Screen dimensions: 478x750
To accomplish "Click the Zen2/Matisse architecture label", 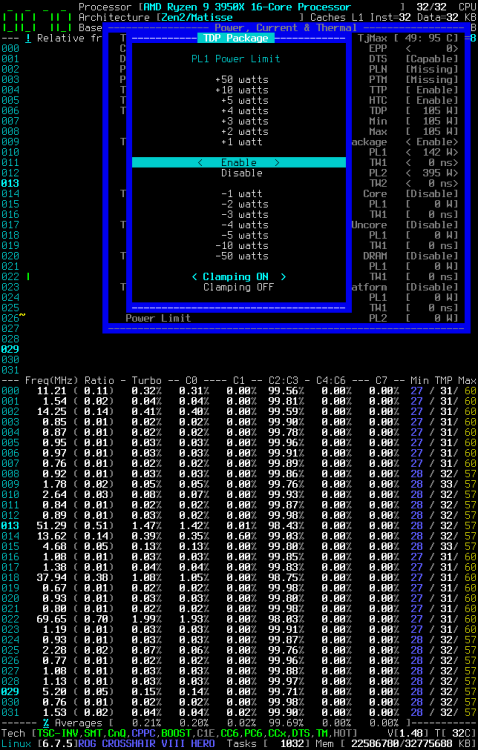I will (197, 17).
